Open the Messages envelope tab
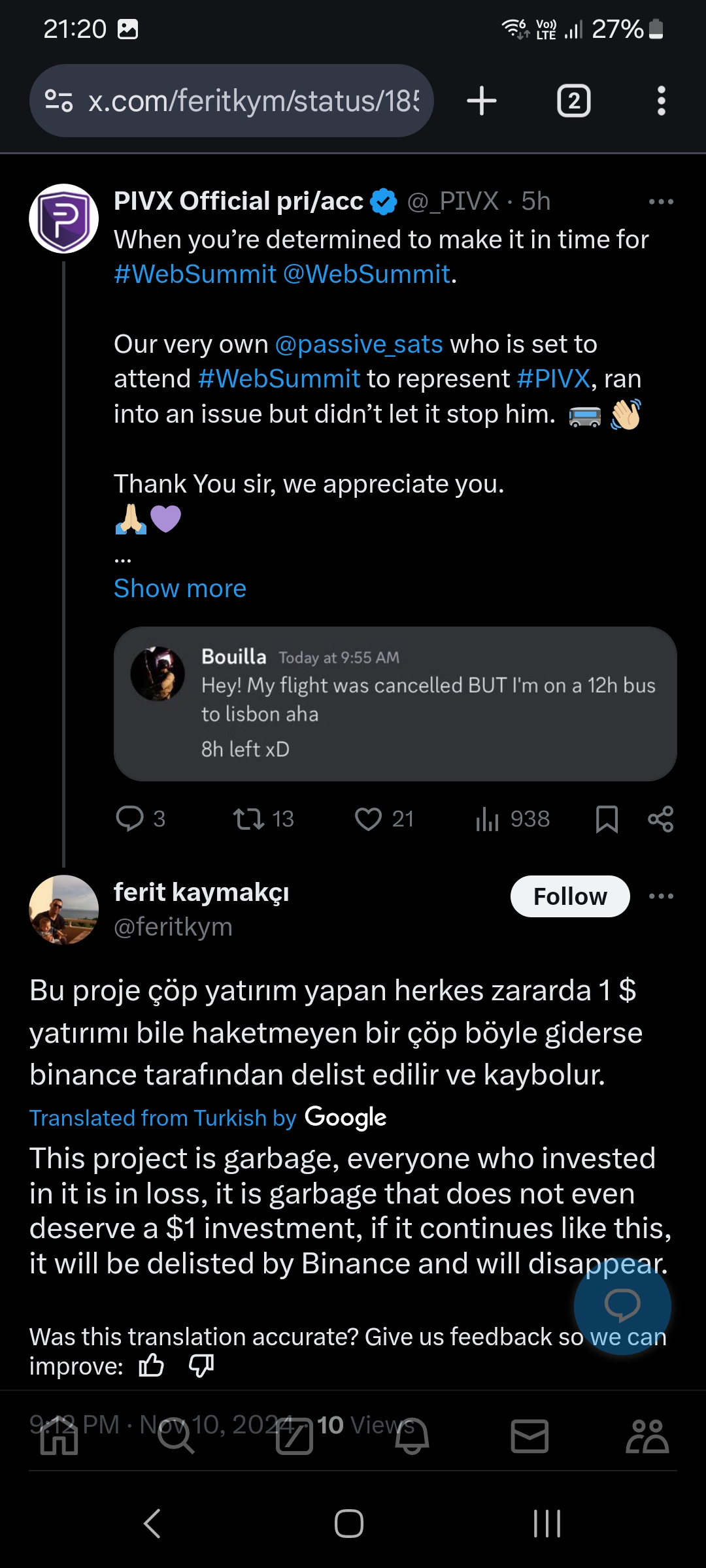 click(529, 1436)
